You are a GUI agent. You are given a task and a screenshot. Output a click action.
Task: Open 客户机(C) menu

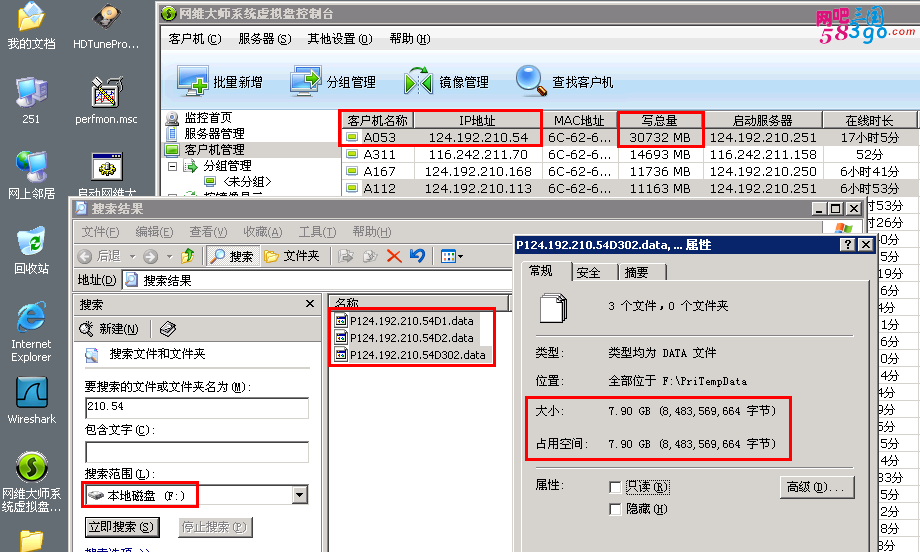(195, 39)
